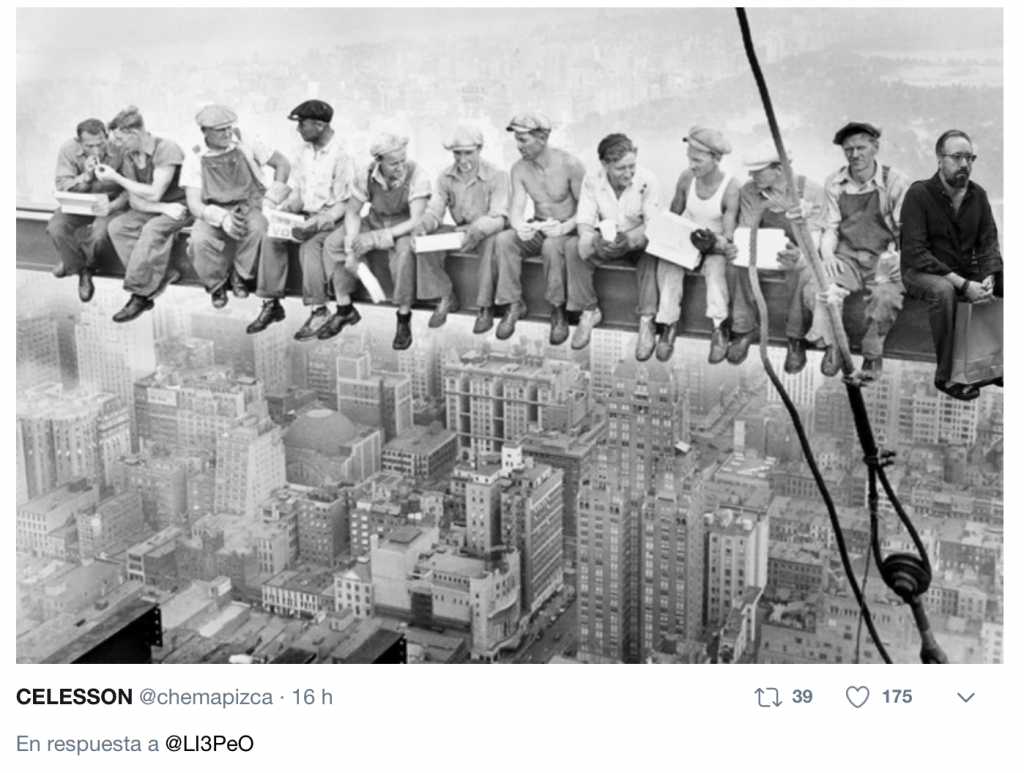The image size is (1024, 773).
Task: Open the @LI3PeO mention link
Action: [x=209, y=744]
